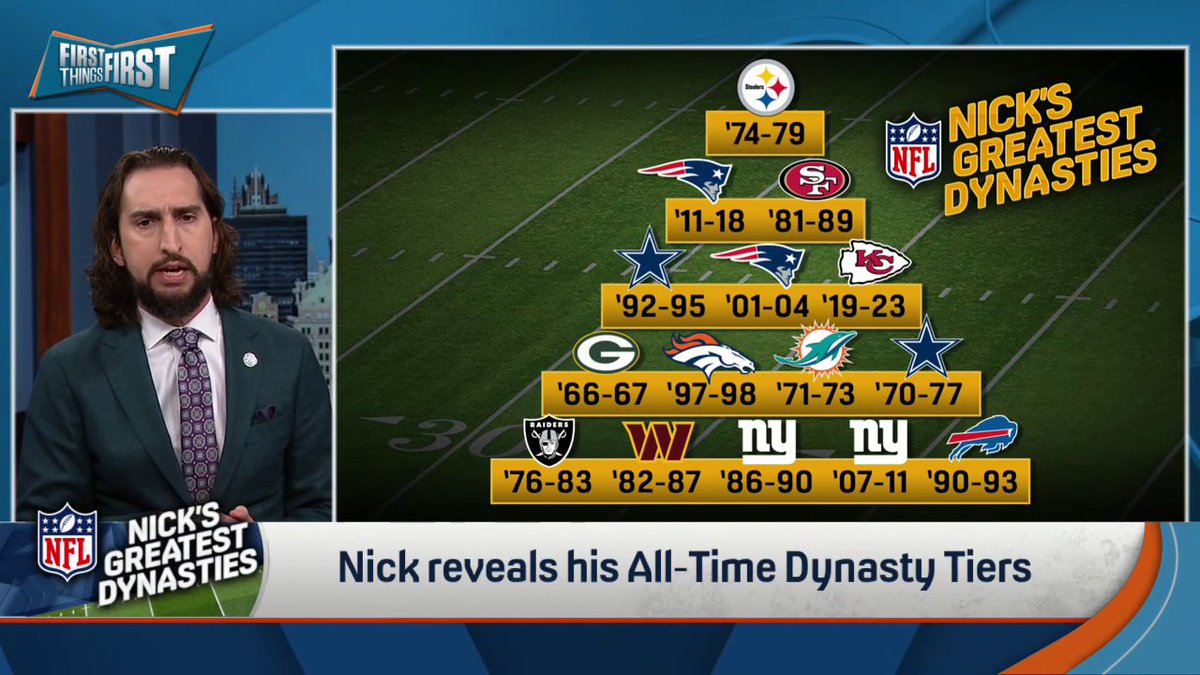1200x675 pixels.
Task: Click the NFL shield in the pyramid graphic
Action: [913, 150]
